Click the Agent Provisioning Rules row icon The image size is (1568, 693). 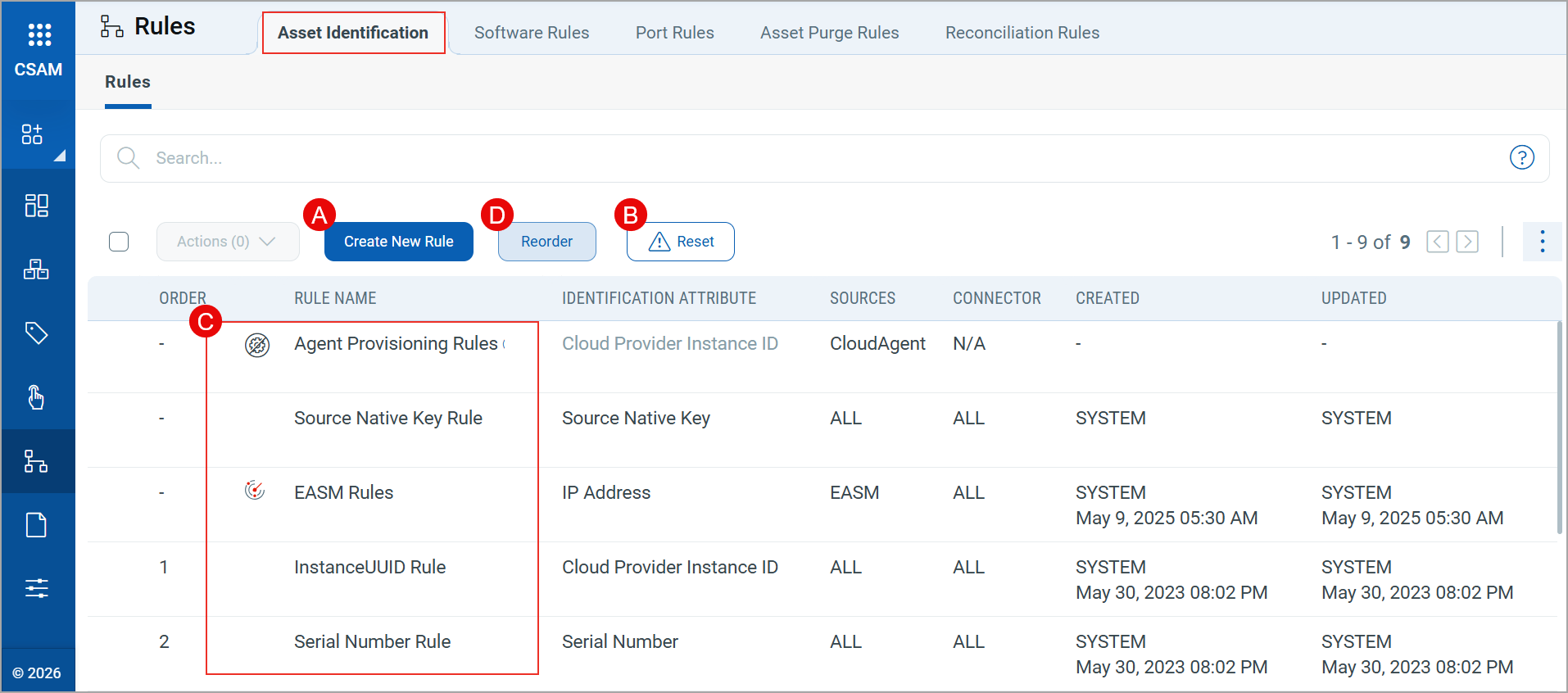click(257, 345)
